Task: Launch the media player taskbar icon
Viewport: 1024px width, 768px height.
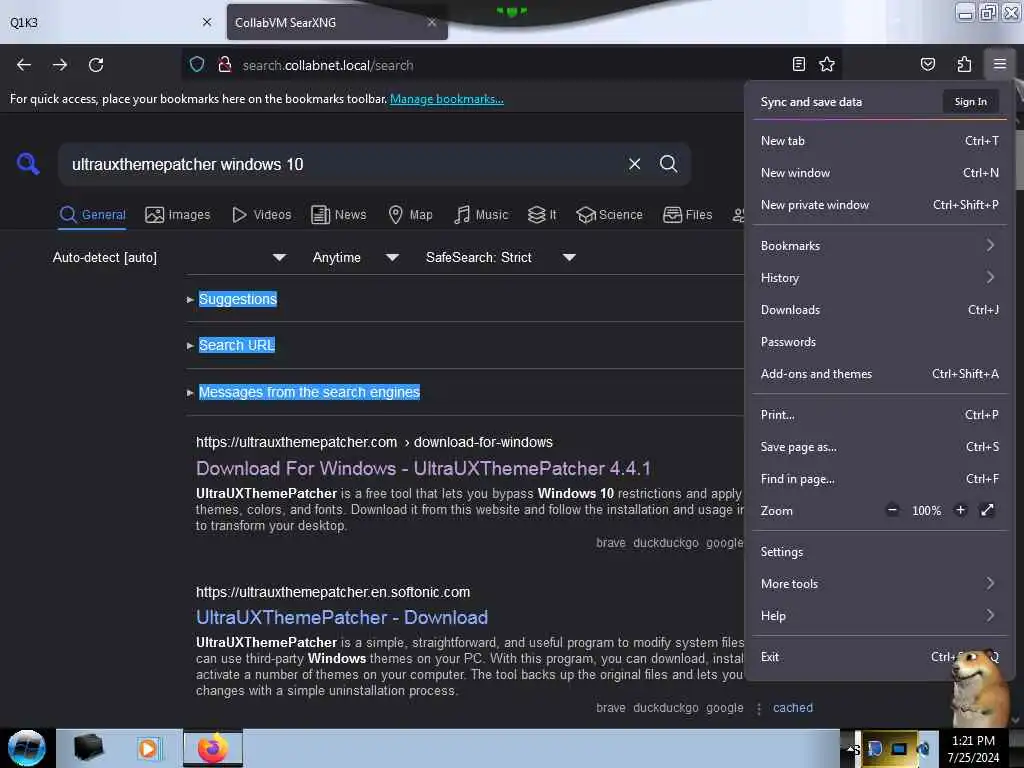Action: [x=148, y=748]
